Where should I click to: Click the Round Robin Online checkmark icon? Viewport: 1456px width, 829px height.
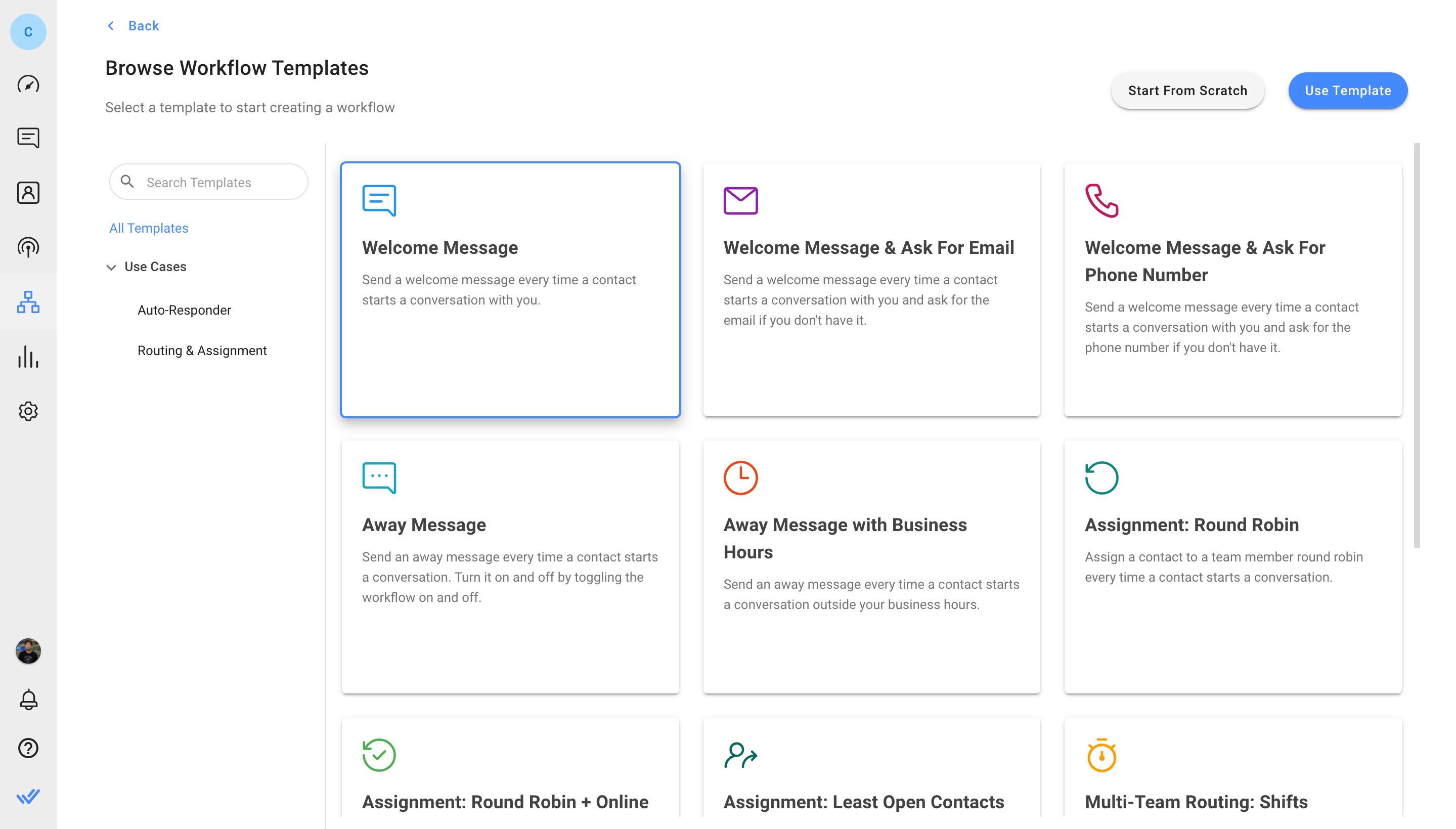[378, 754]
